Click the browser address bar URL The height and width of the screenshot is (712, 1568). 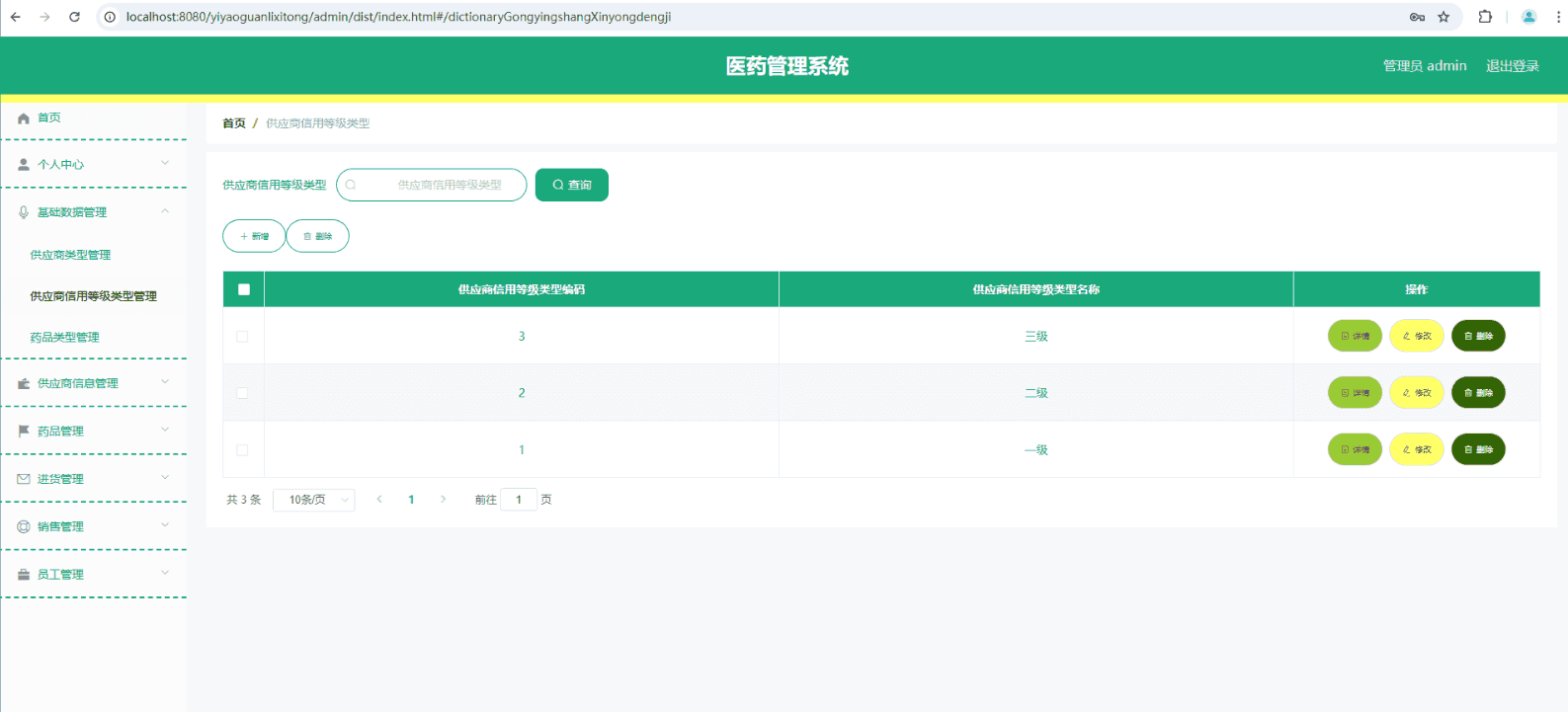tap(398, 17)
